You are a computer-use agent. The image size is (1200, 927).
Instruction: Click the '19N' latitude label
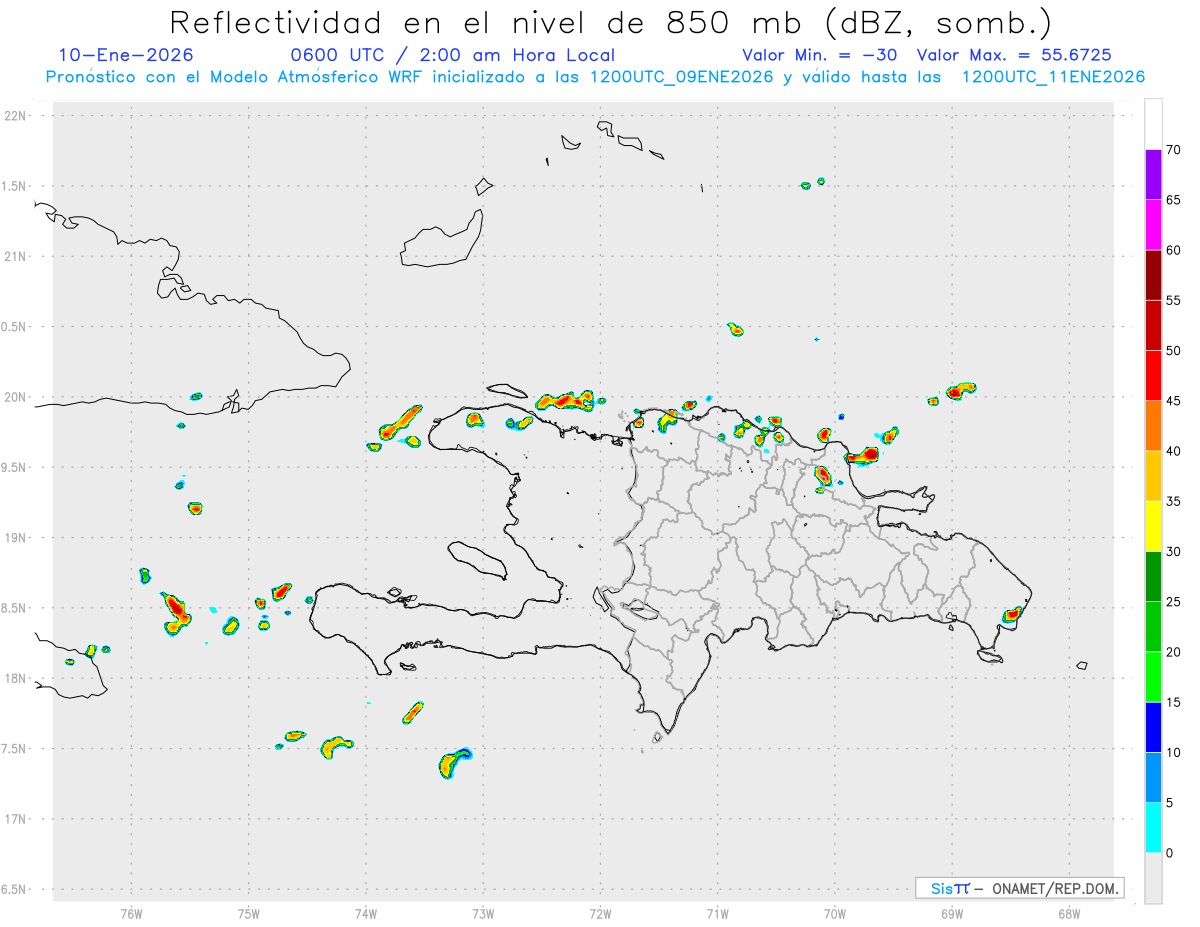[17, 538]
